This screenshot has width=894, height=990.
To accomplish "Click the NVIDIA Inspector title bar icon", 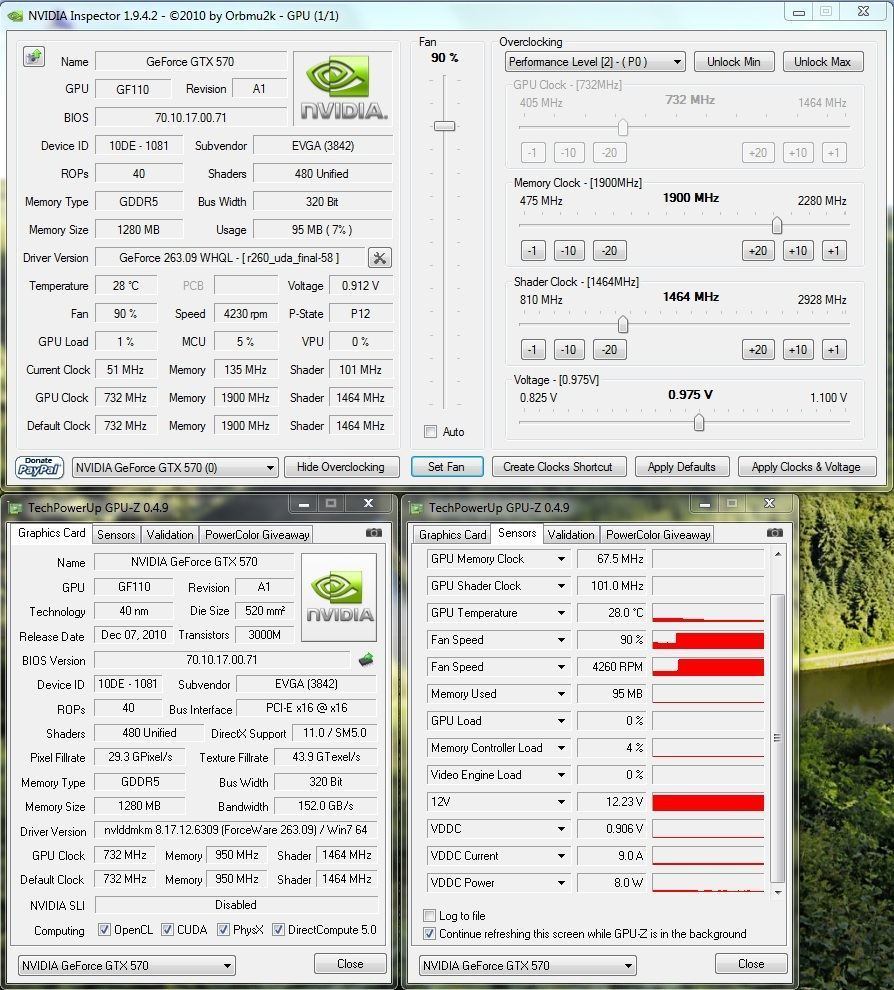I will point(15,16).
